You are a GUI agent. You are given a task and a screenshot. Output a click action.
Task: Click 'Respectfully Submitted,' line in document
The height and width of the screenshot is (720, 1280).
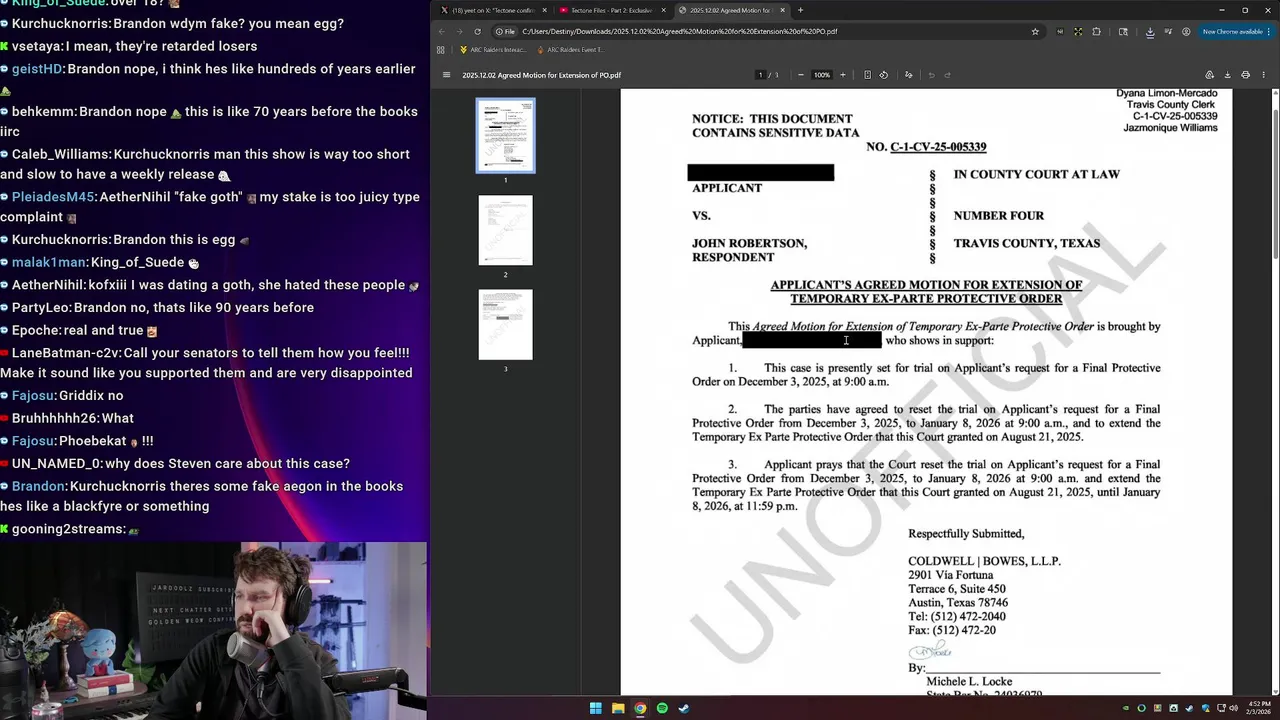[x=966, y=534]
